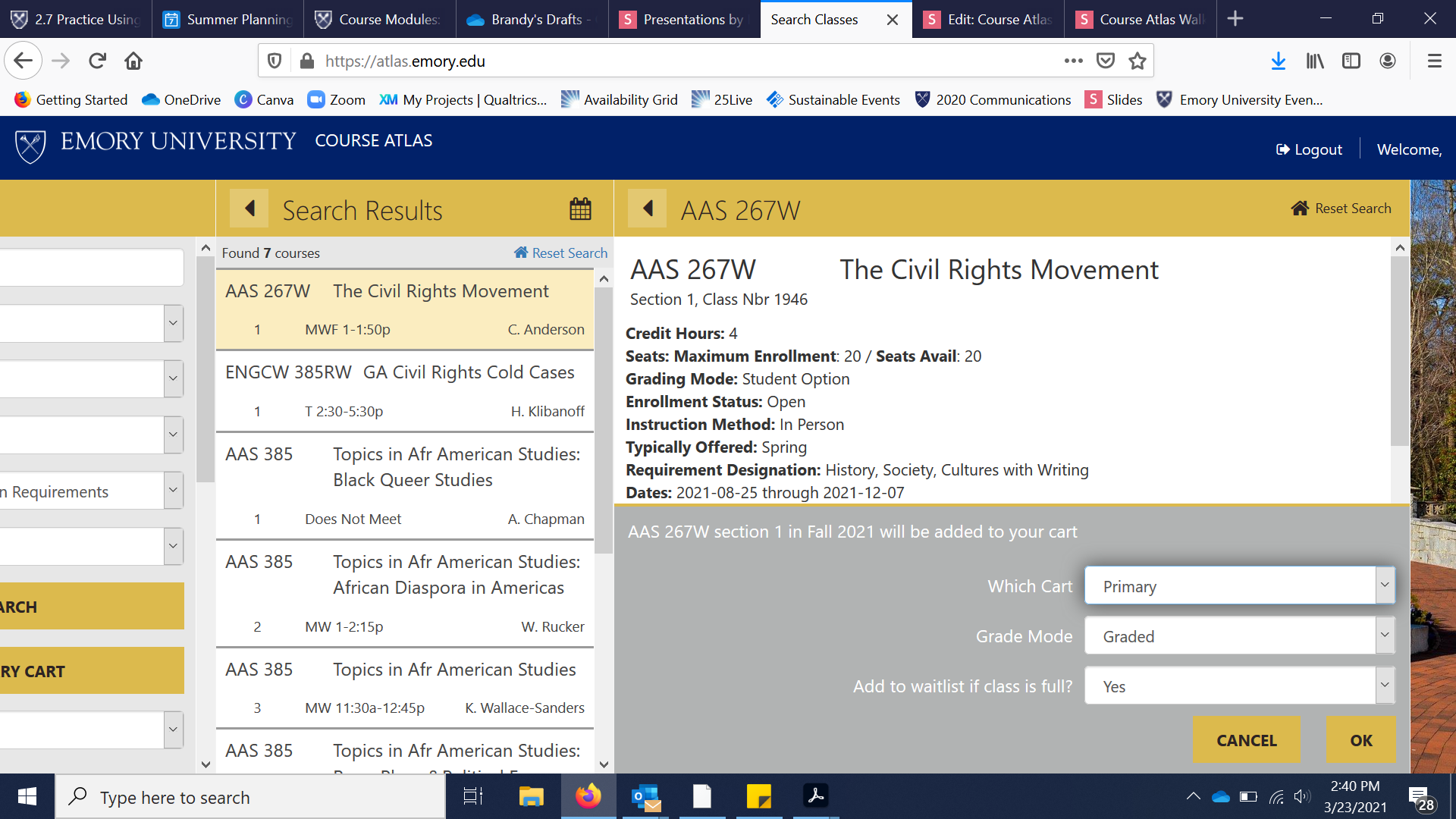This screenshot has width=1456, height=819.
Task: Click the calendar icon in Search Results header
Action: click(x=580, y=209)
